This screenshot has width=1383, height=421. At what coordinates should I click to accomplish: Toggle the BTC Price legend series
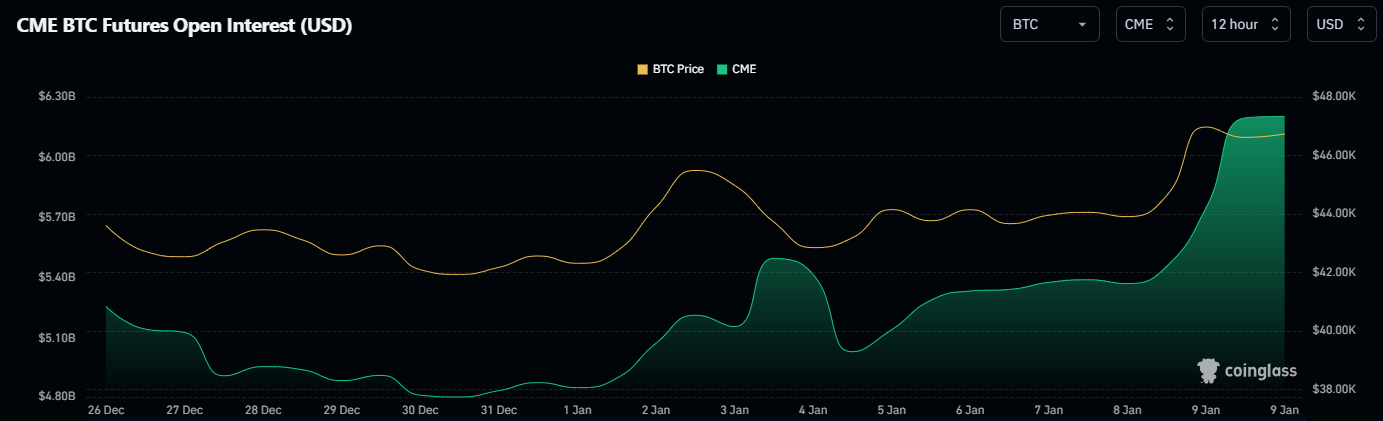click(x=670, y=69)
